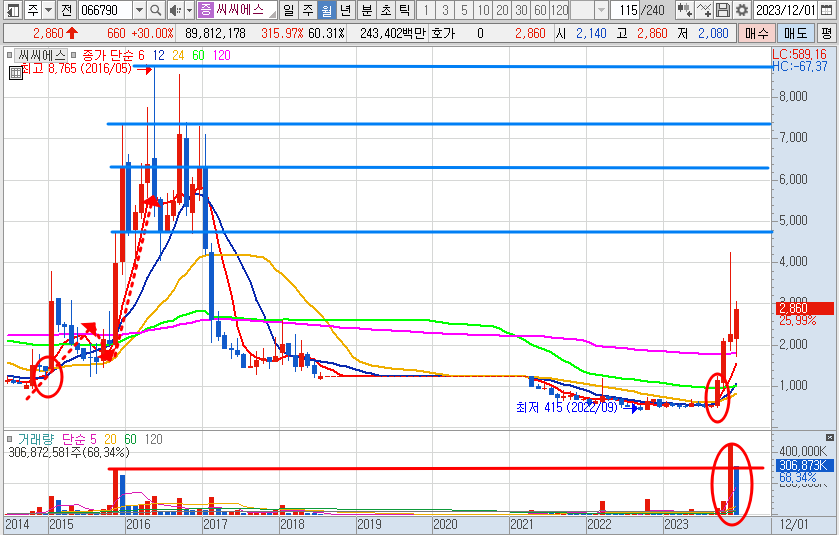Expand the custom interval dropdown
839x535 pixels.
[602, 10]
